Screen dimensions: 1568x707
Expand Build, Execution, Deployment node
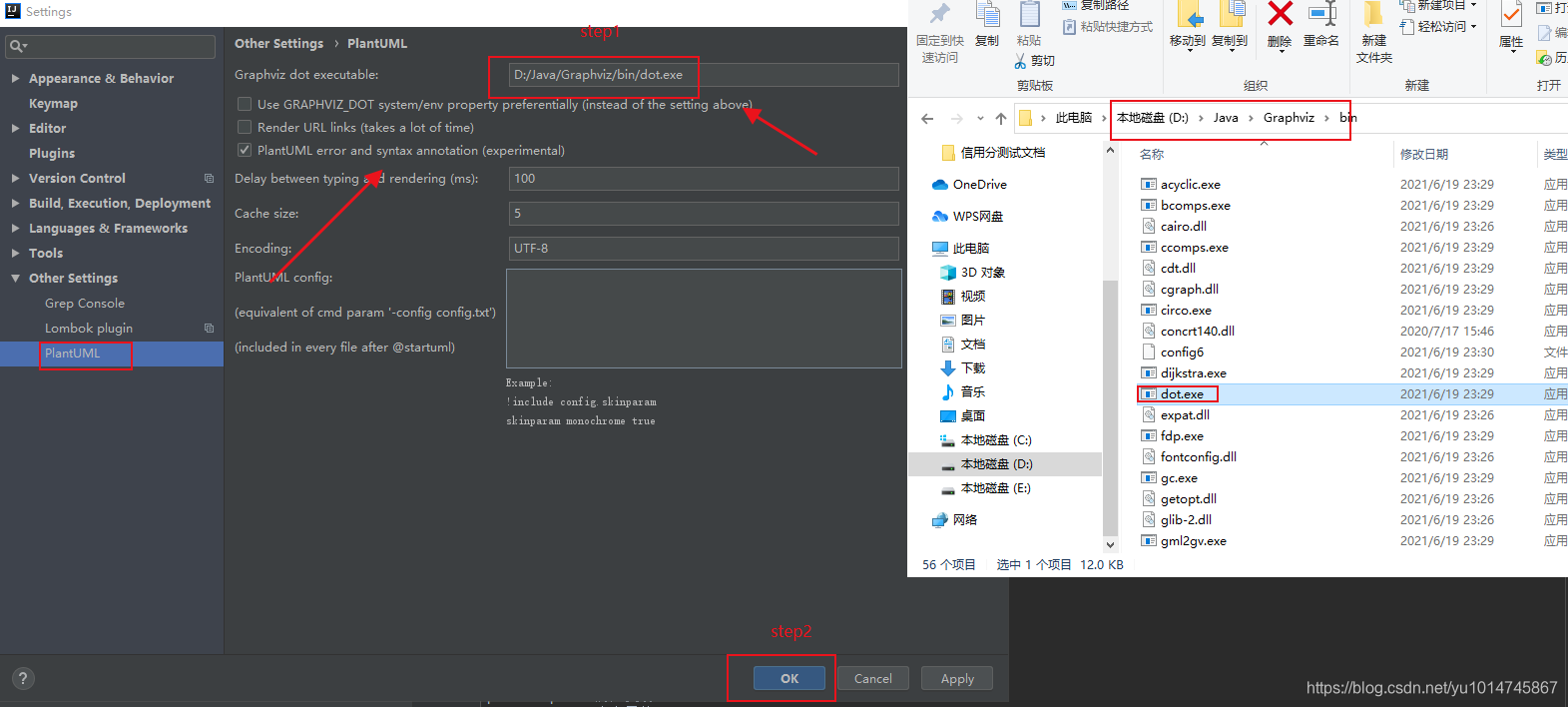[15, 203]
